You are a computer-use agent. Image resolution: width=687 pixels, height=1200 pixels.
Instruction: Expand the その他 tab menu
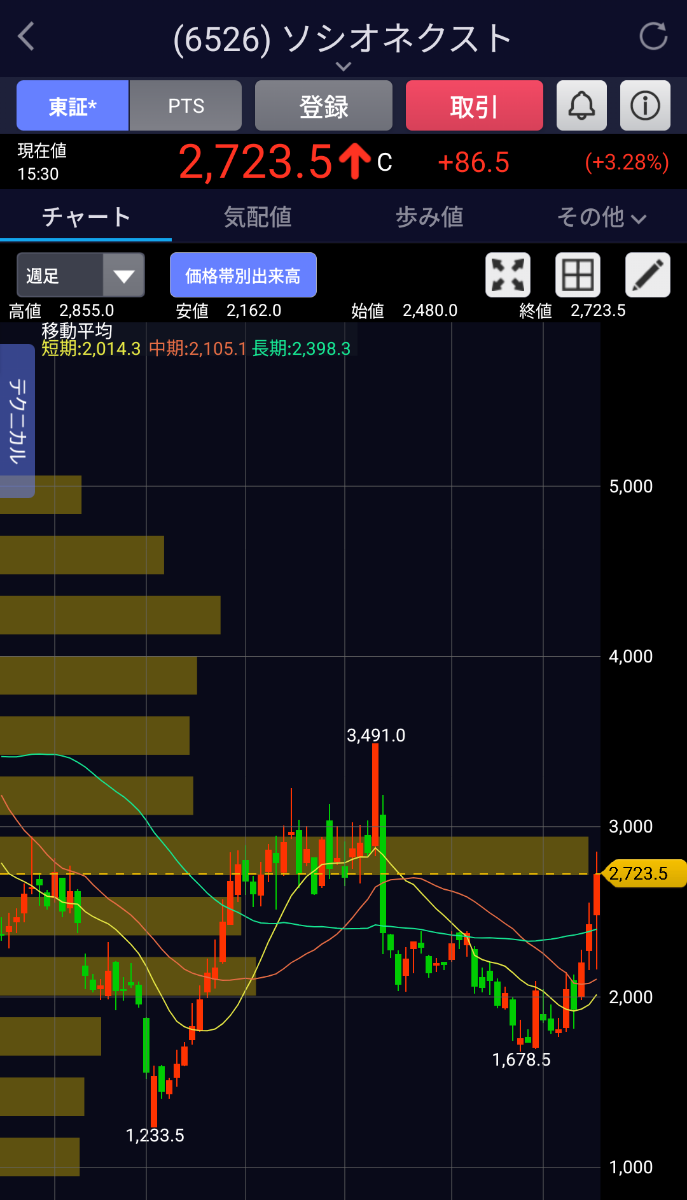click(x=601, y=217)
